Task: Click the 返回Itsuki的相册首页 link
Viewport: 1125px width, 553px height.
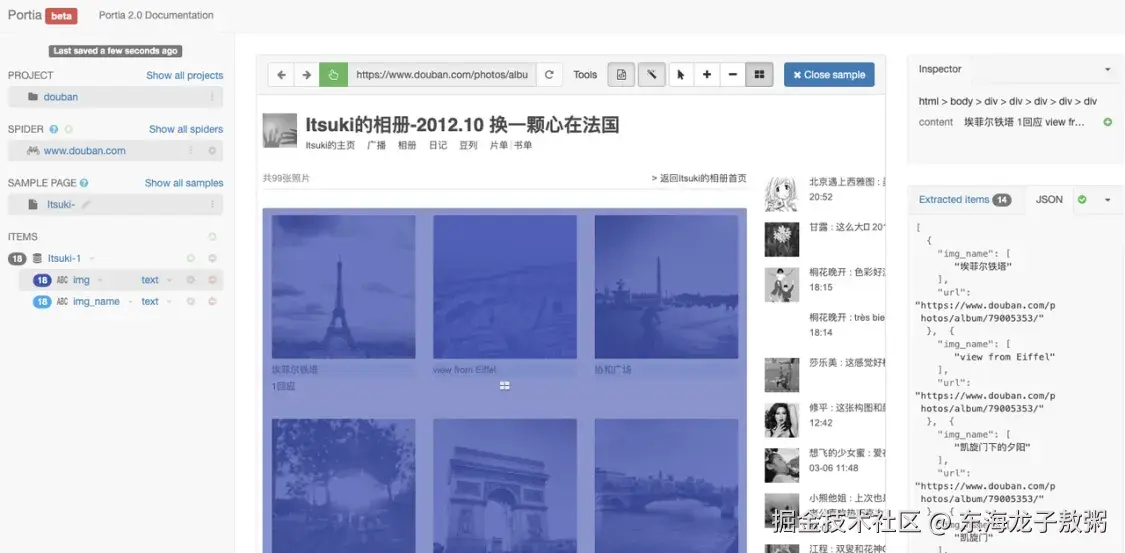Action: [x=699, y=178]
